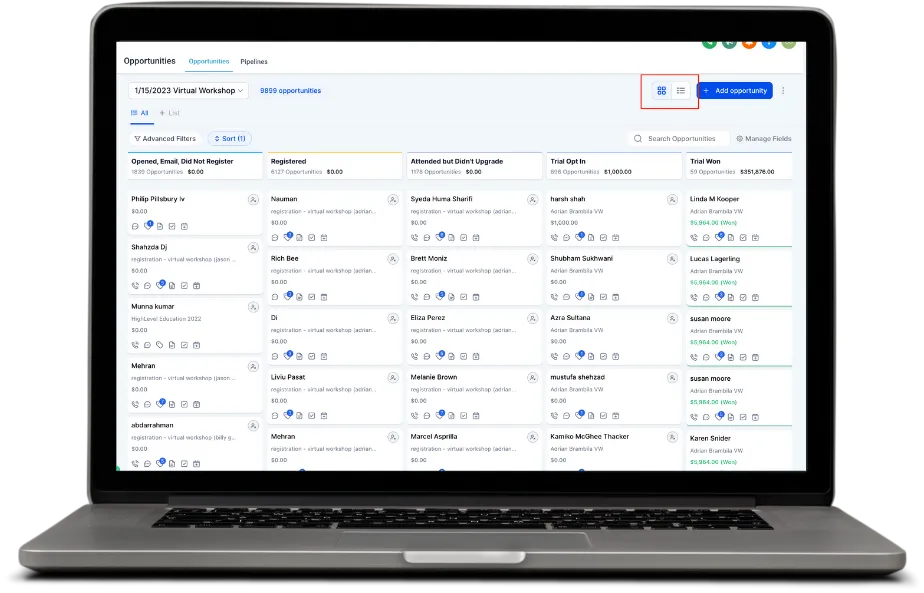Screen dimensions: 924x593
Task: Switch to list view layout
Action: point(681,91)
